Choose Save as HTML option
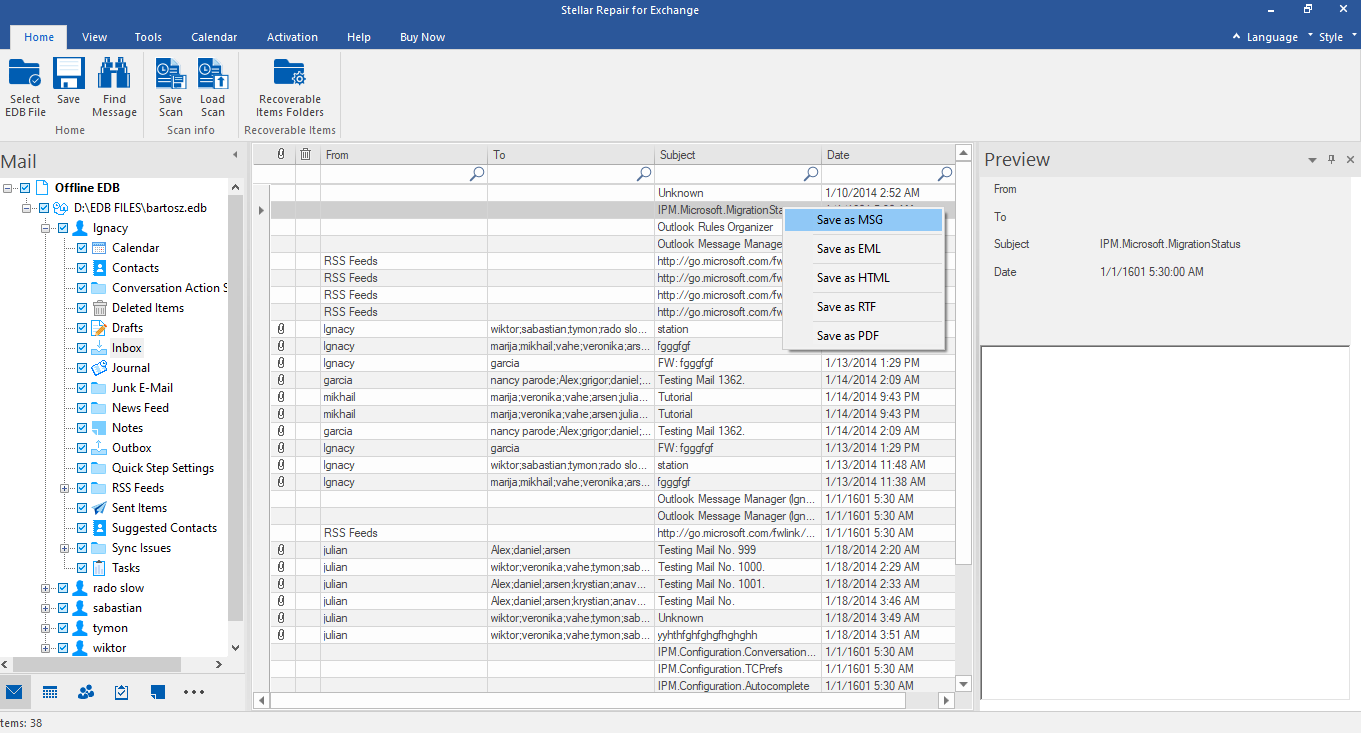The height and width of the screenshot is (733, 1361). (x=864, y=278)
